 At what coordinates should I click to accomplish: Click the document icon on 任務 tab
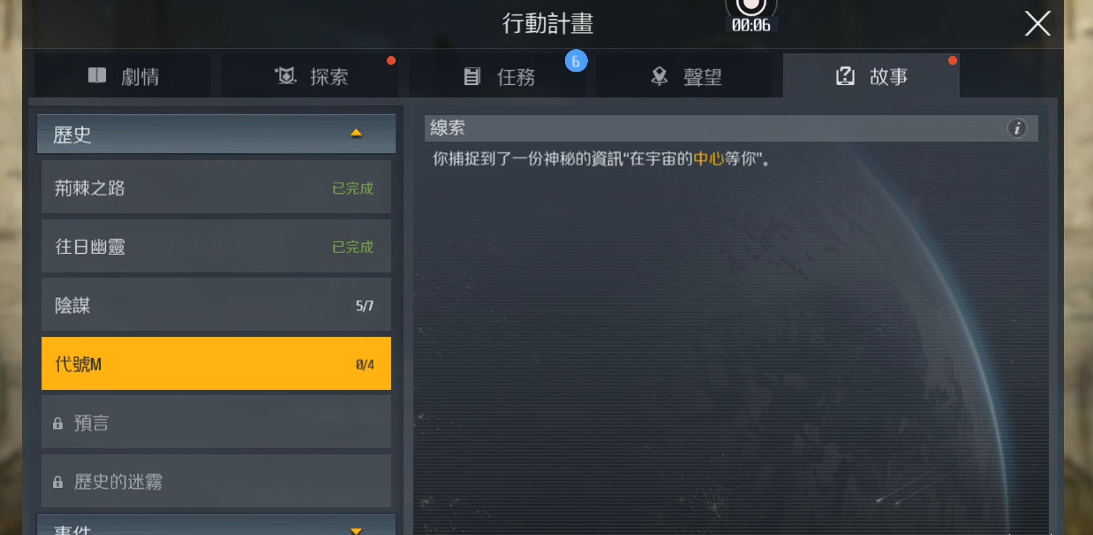click(x=472, y=77)
